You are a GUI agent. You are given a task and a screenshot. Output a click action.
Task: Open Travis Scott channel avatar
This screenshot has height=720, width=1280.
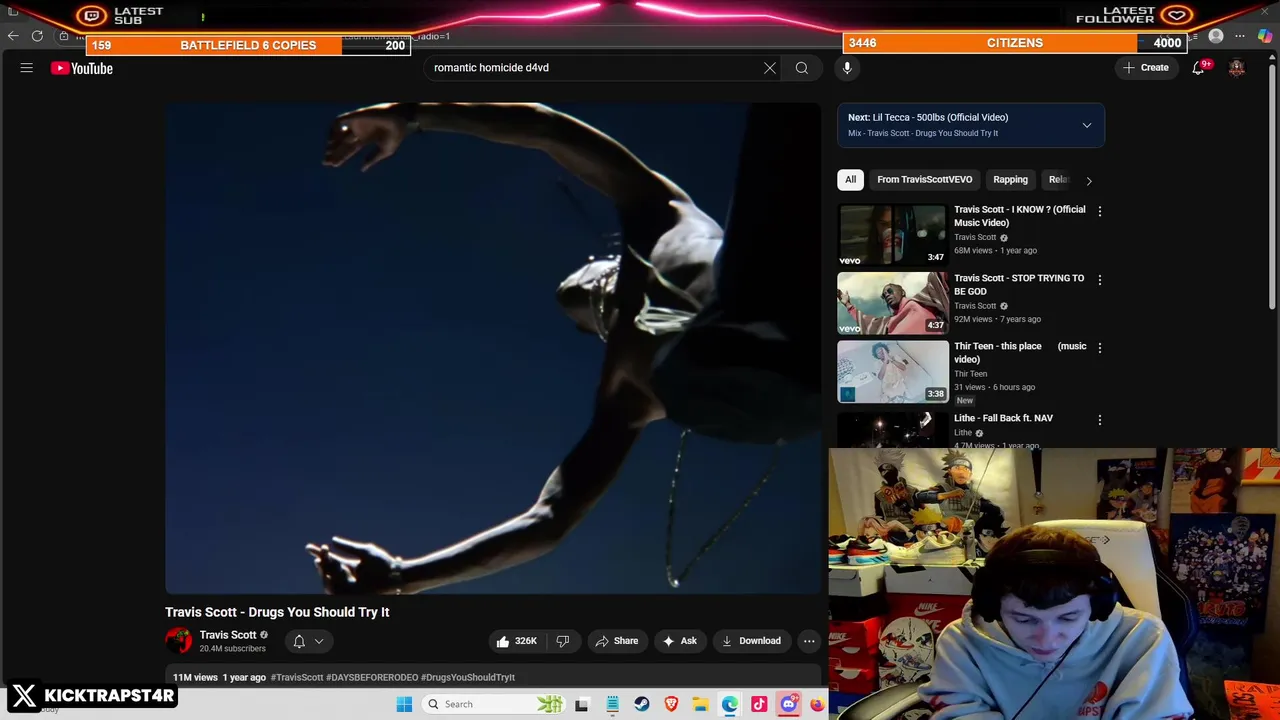(178, 641)
